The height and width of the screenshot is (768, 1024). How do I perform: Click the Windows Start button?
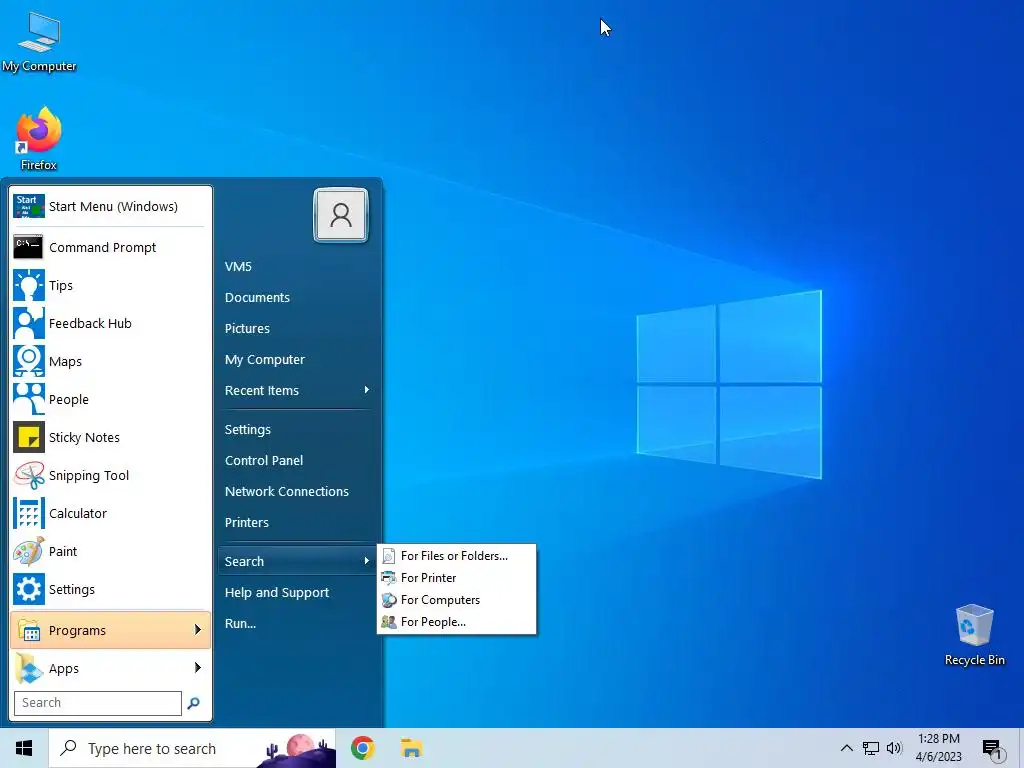[24, 748]
